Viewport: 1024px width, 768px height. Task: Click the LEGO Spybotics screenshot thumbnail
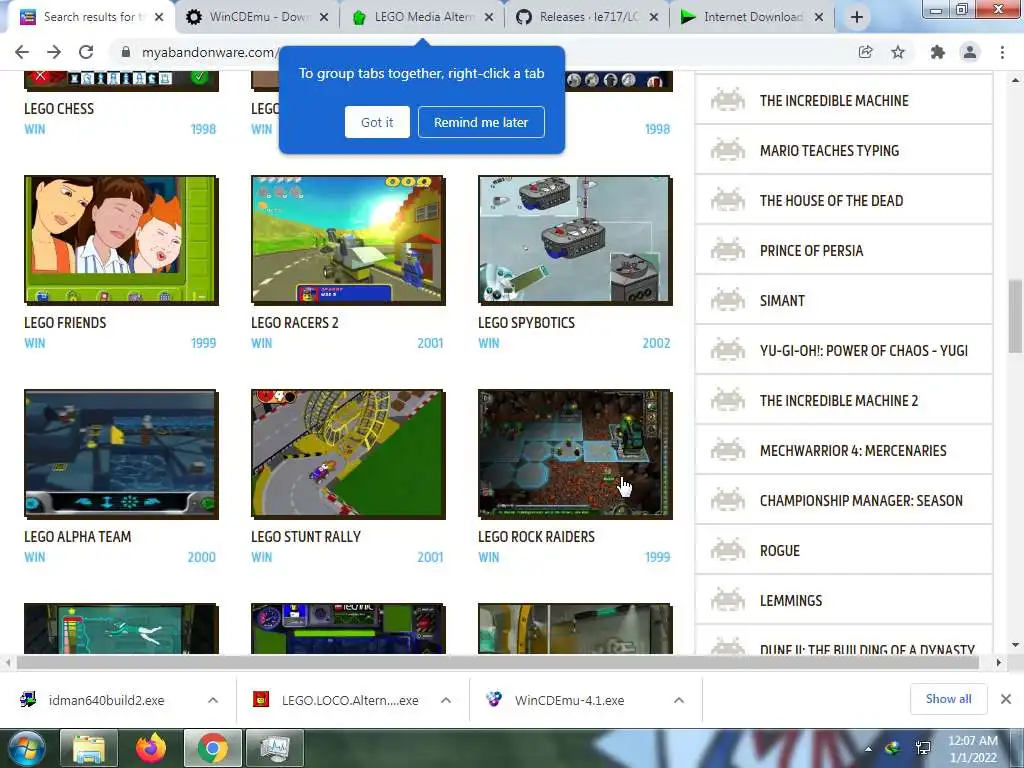click(575, 240)
